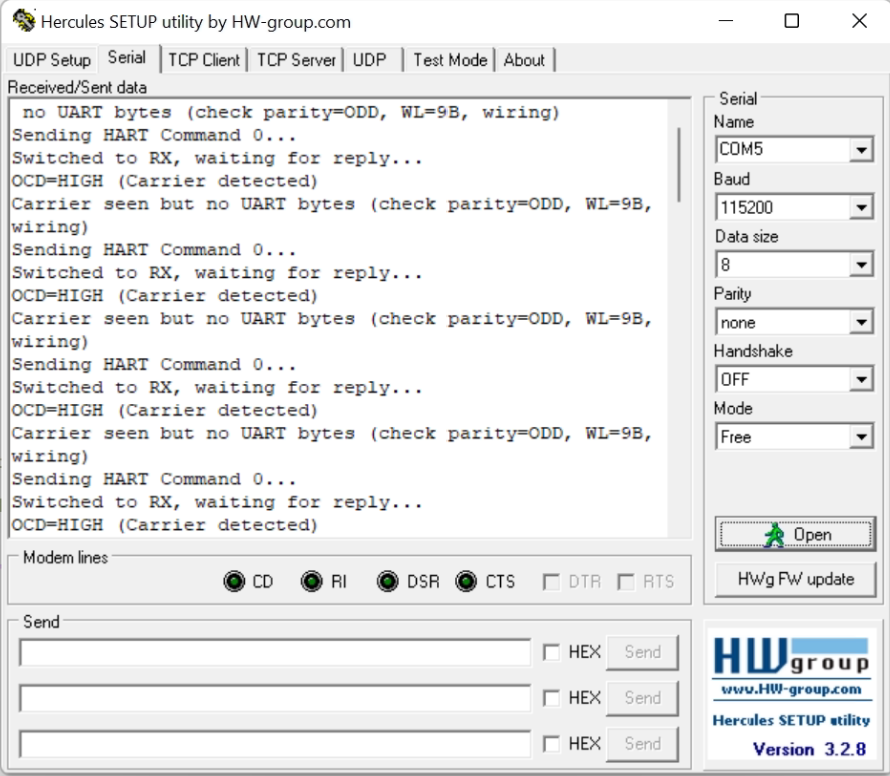Focus the first send input field
Screen dimensions: 890x776
275,652
